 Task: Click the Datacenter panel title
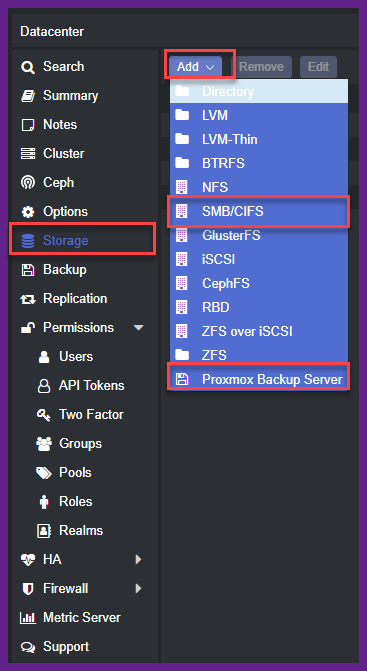click(52, 32)
